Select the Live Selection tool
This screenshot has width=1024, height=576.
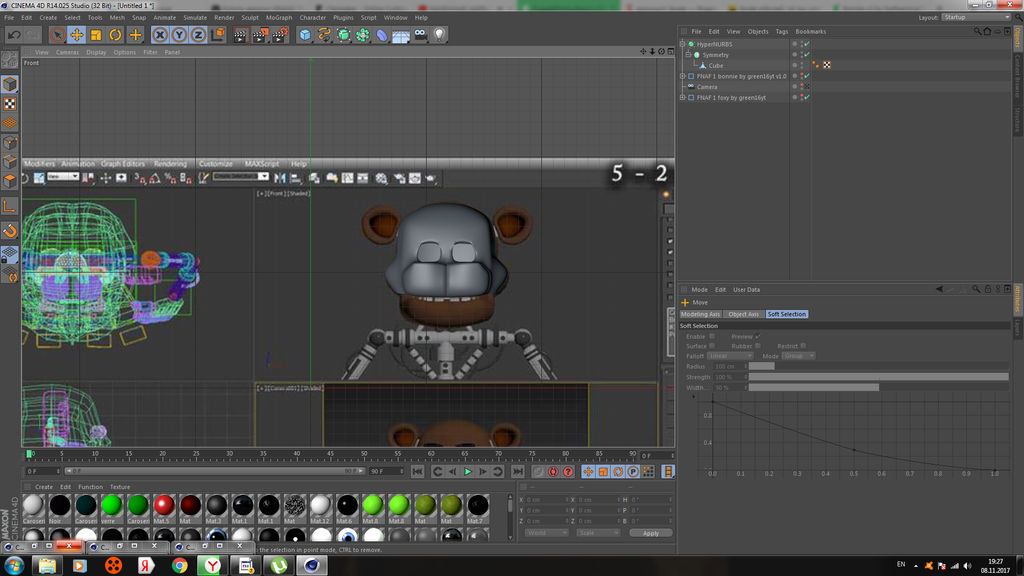point(57,35)
